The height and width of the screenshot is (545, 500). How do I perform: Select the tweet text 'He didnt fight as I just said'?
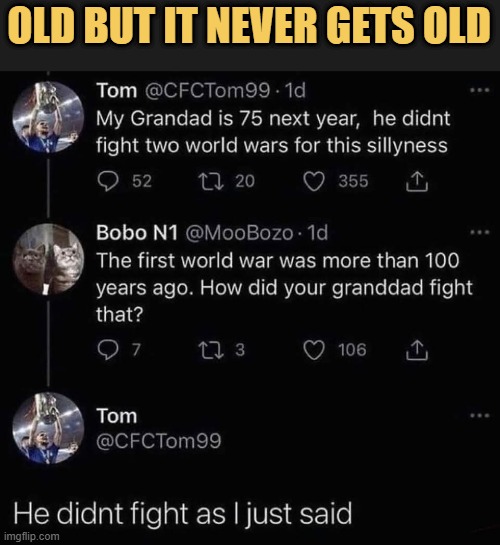[x=183, y=514]
